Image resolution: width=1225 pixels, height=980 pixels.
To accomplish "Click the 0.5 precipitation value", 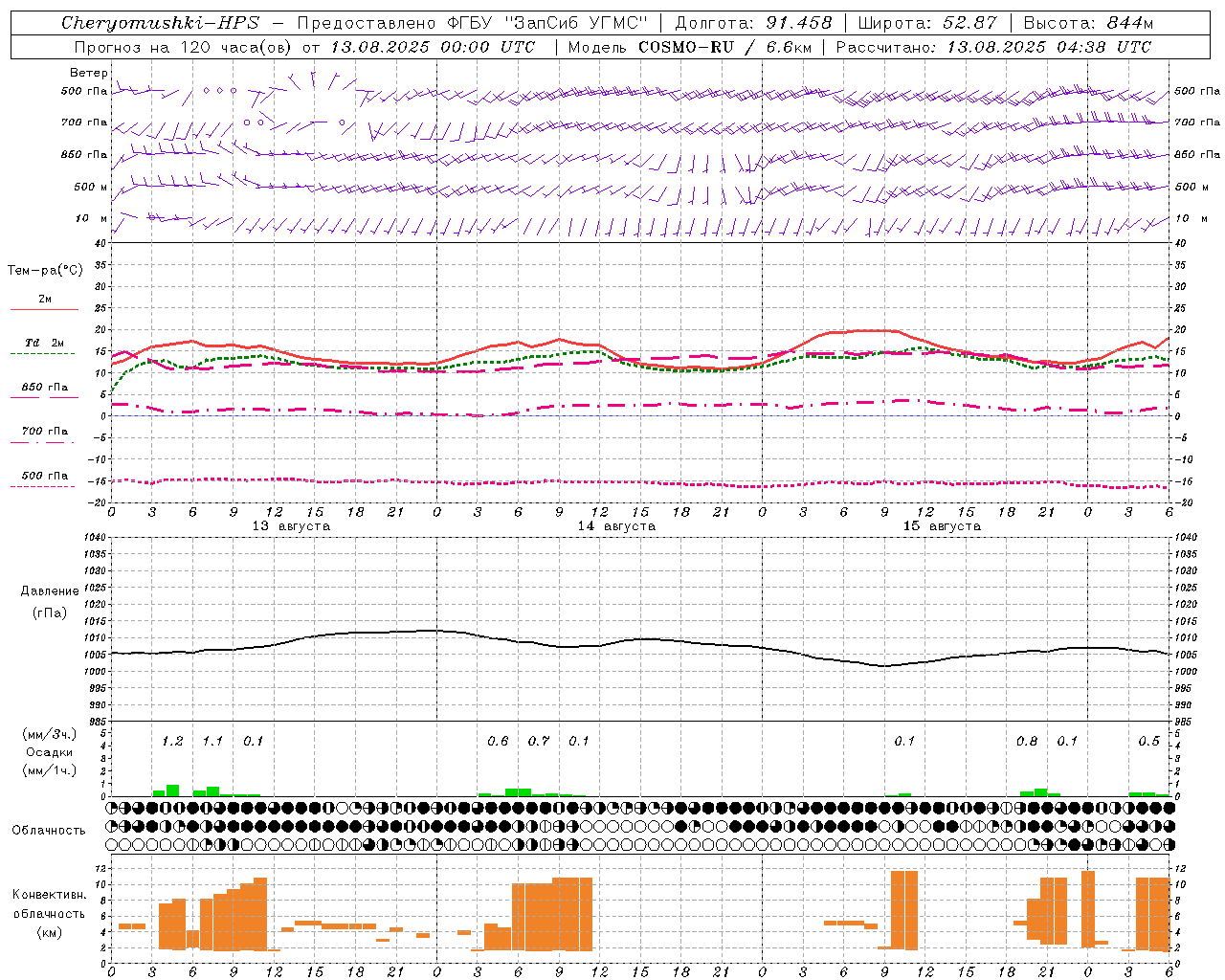I will pos(1148,741).
